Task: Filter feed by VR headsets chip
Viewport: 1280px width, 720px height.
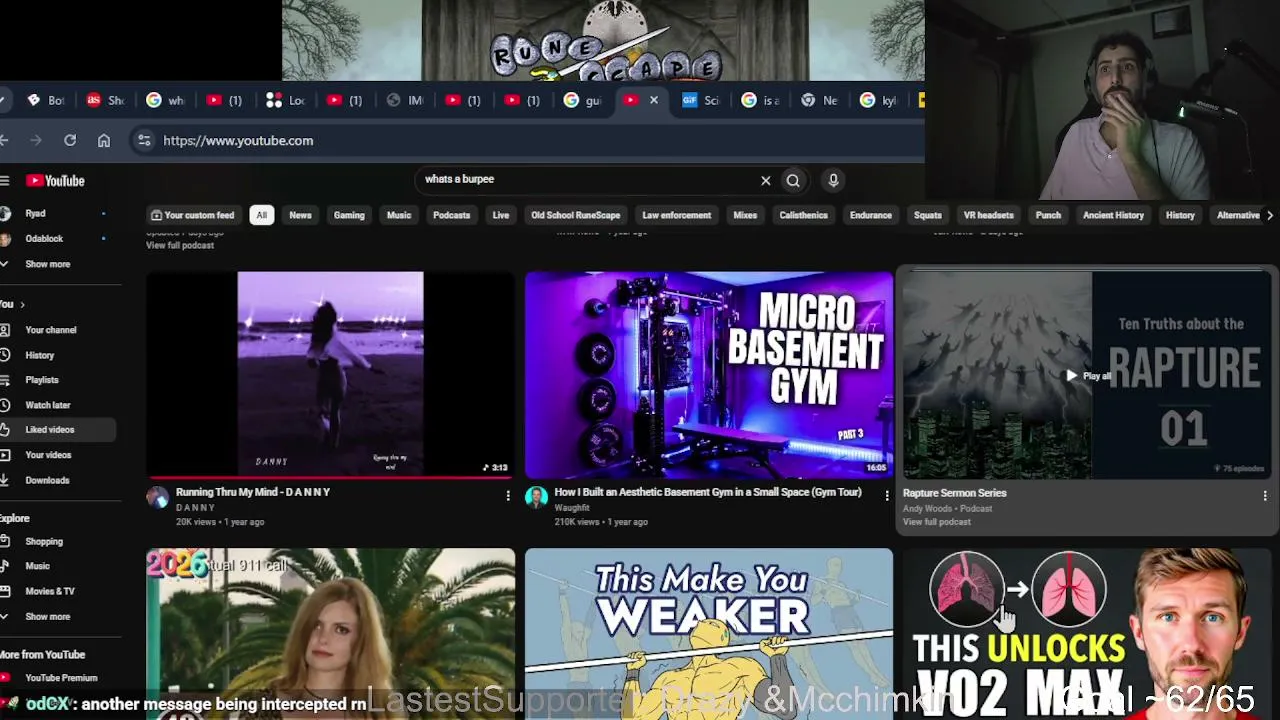Action: pyautogui.click(x=988, y=215)
